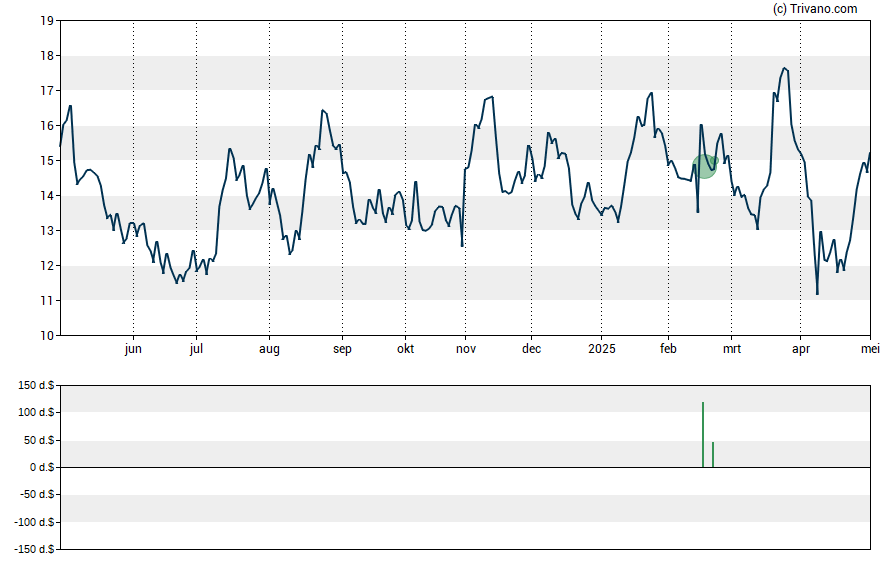Click the price axis value 11
Viewport: 888px width, 565px height.
pos(47,301)
